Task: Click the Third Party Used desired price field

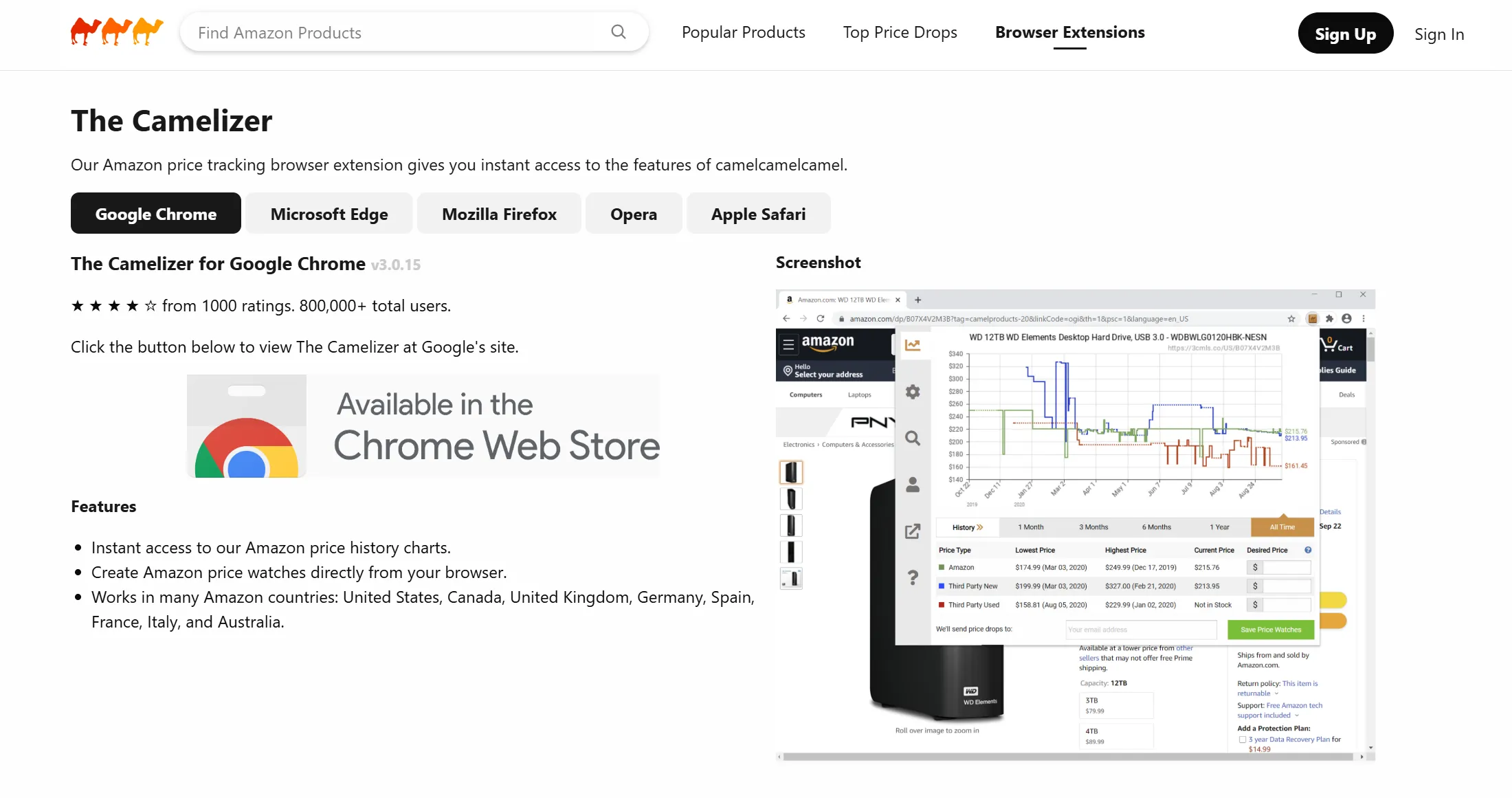Action: pos(1286,605)
